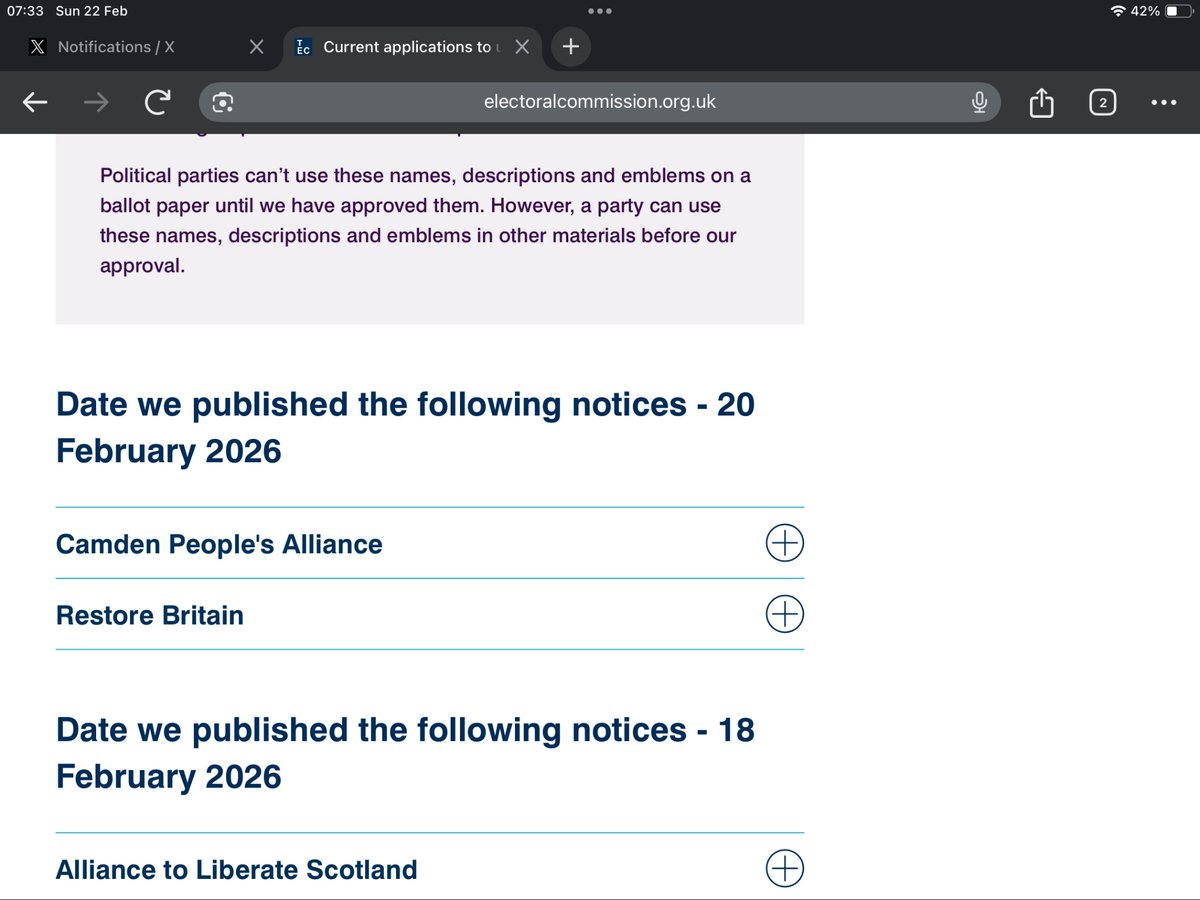Tap the heading dated 20 February 2026
This screenshot has height=900, width=1200.
(405, 427)
